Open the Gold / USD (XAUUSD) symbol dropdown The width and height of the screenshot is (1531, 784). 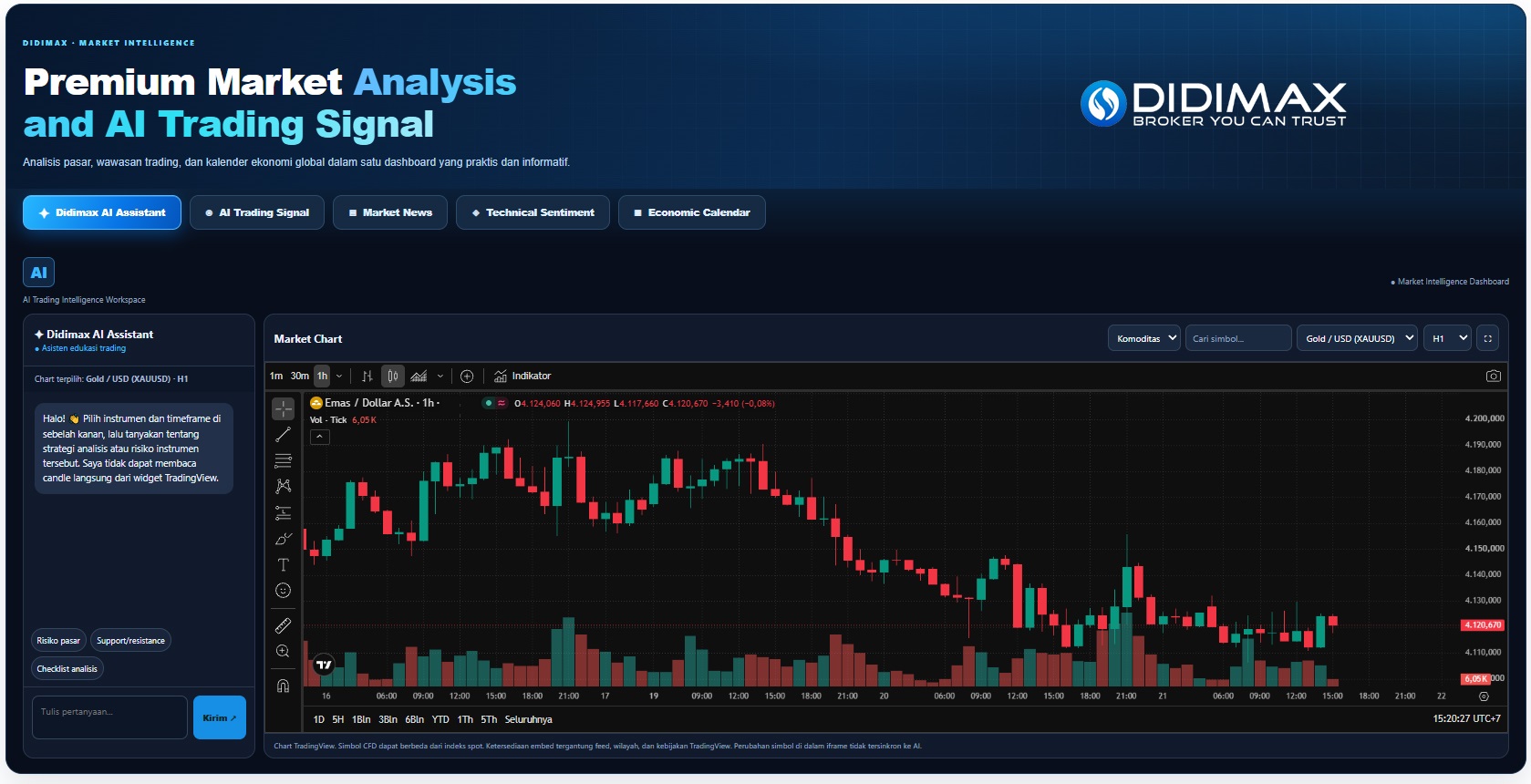click(x=1357, y=338)
